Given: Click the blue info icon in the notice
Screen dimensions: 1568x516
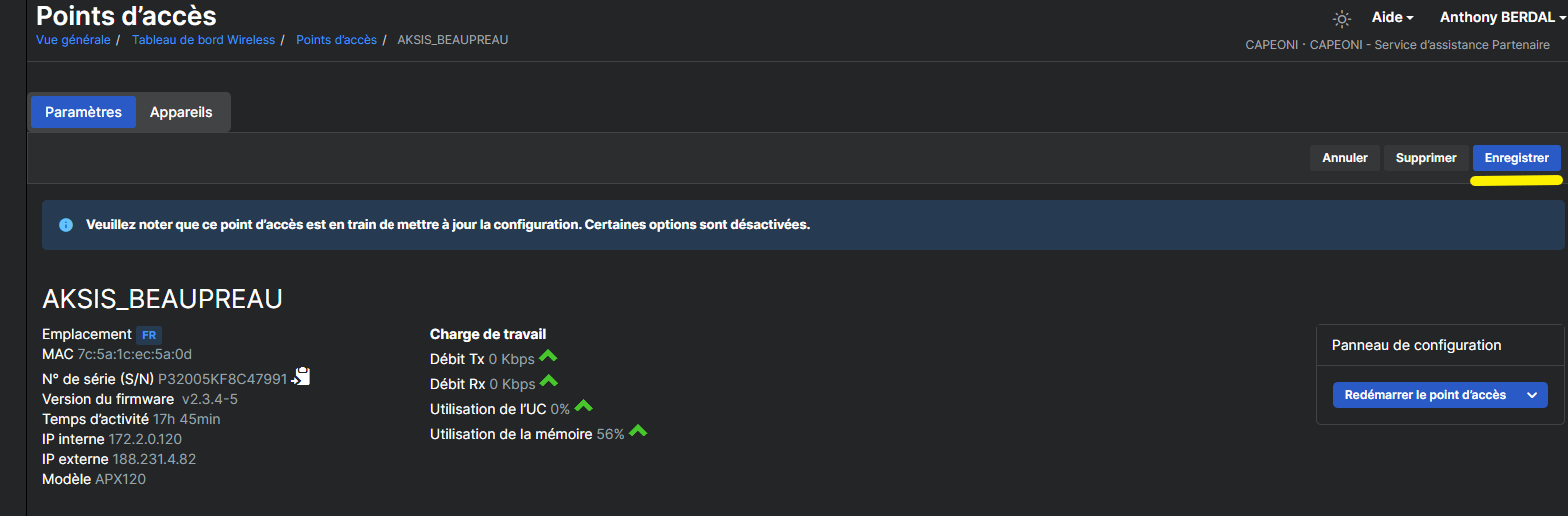Looking at the screenshot, I should (66, 225).
